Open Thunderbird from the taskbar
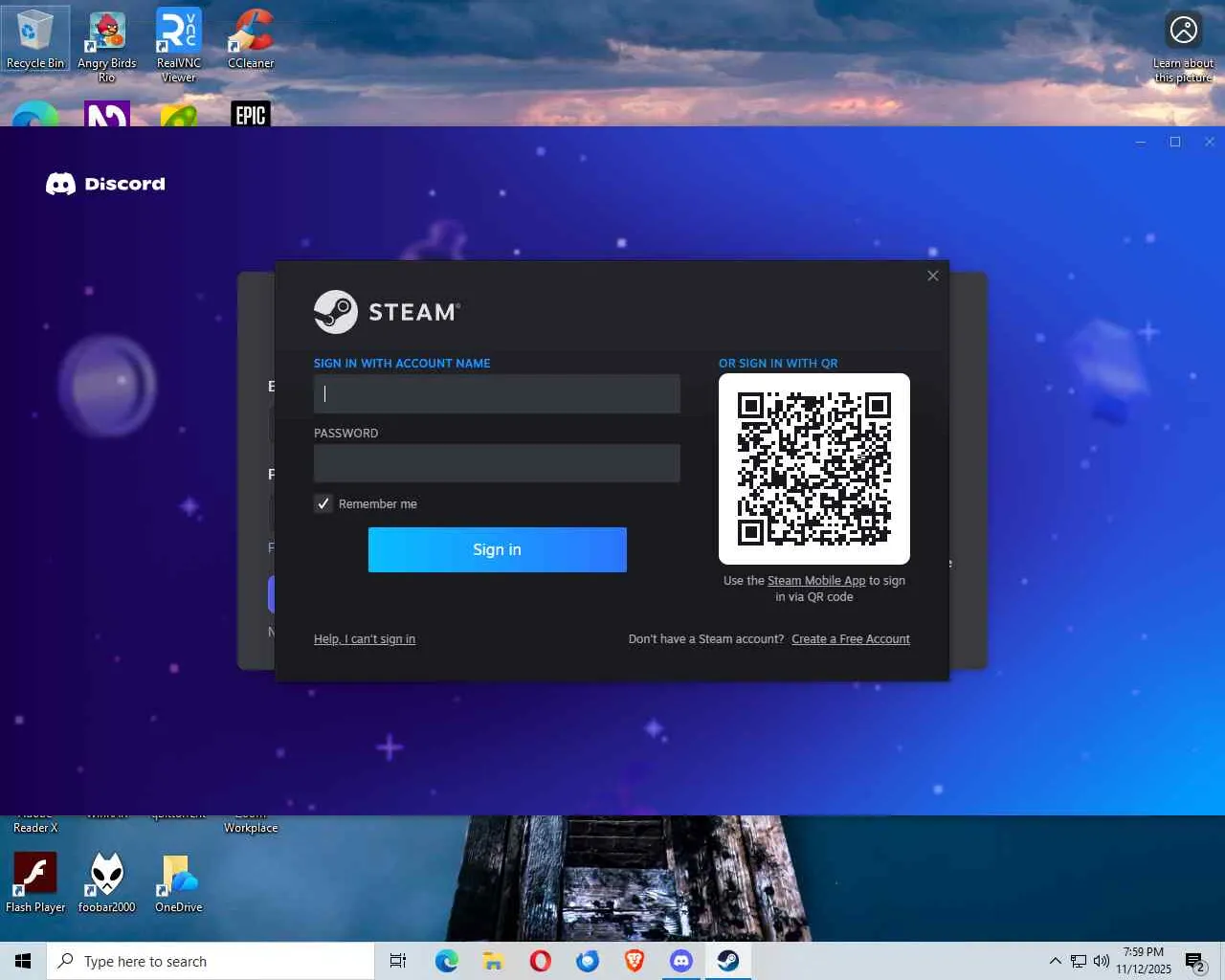1225x980 pixels. (587, 961)
